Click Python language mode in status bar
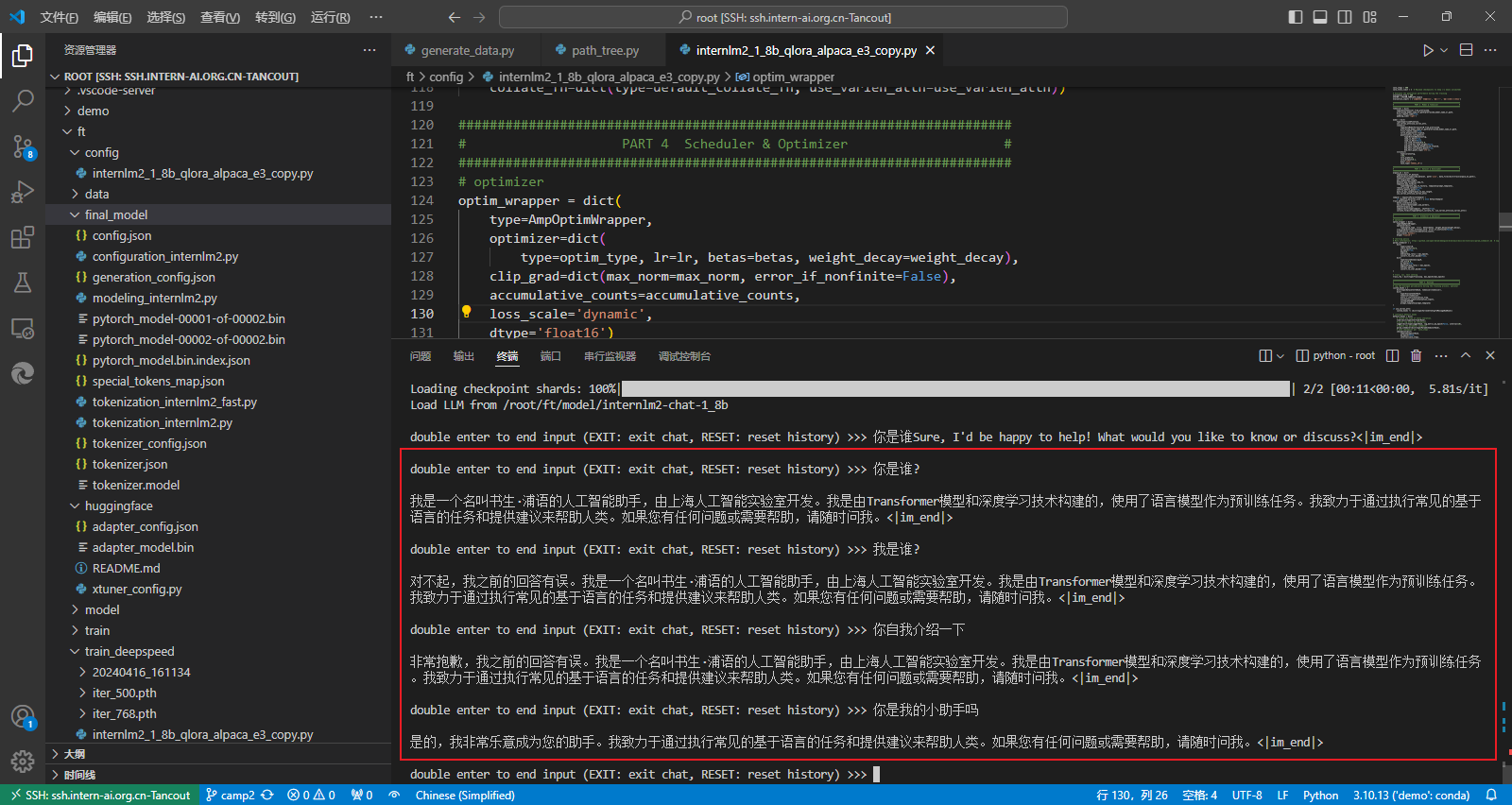This screenshot has height=805, width=1512. coord(1320,796)
